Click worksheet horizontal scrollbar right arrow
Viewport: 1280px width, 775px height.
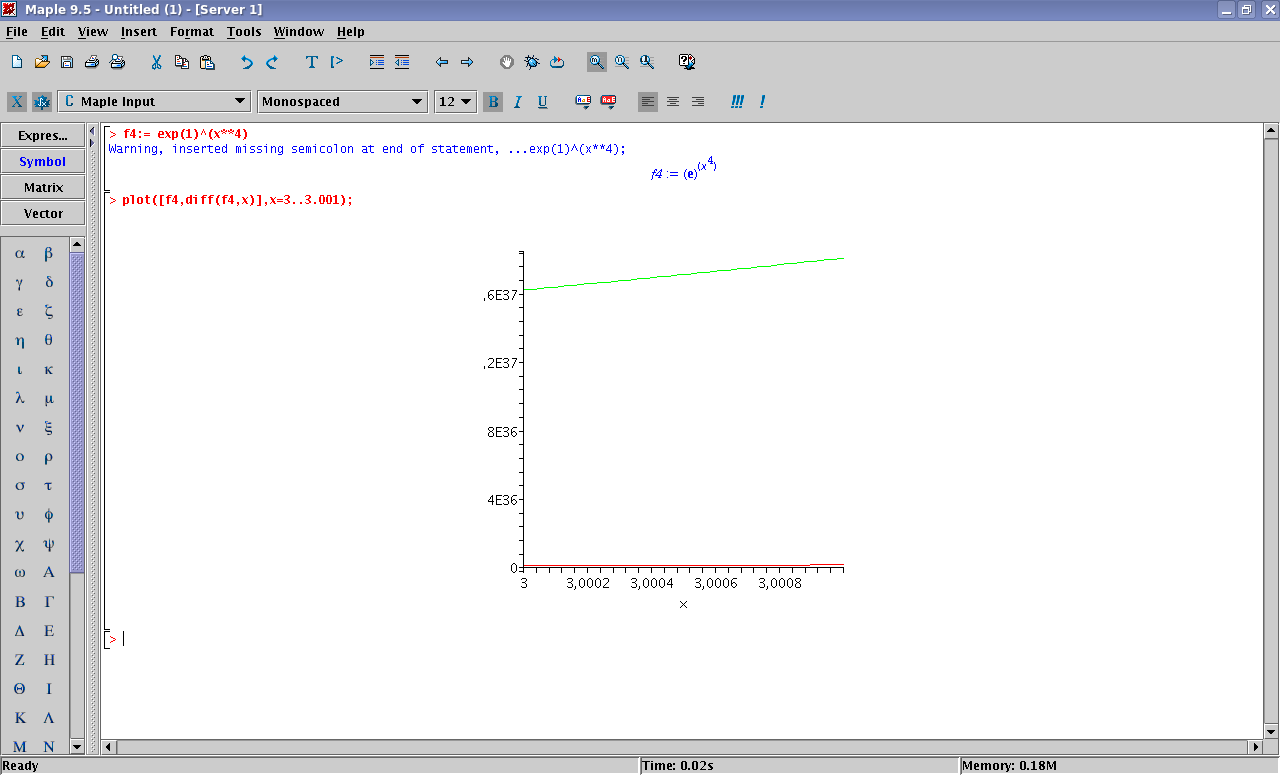[1255, 747]
